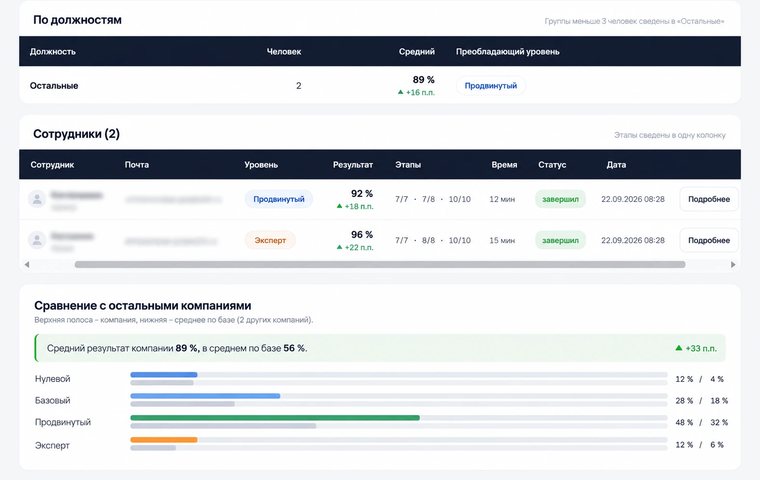Click the green +33 п.п. triangle indicator
Image resolution: width=760 pixels, height=480 pixels.
tap(679, 348)
